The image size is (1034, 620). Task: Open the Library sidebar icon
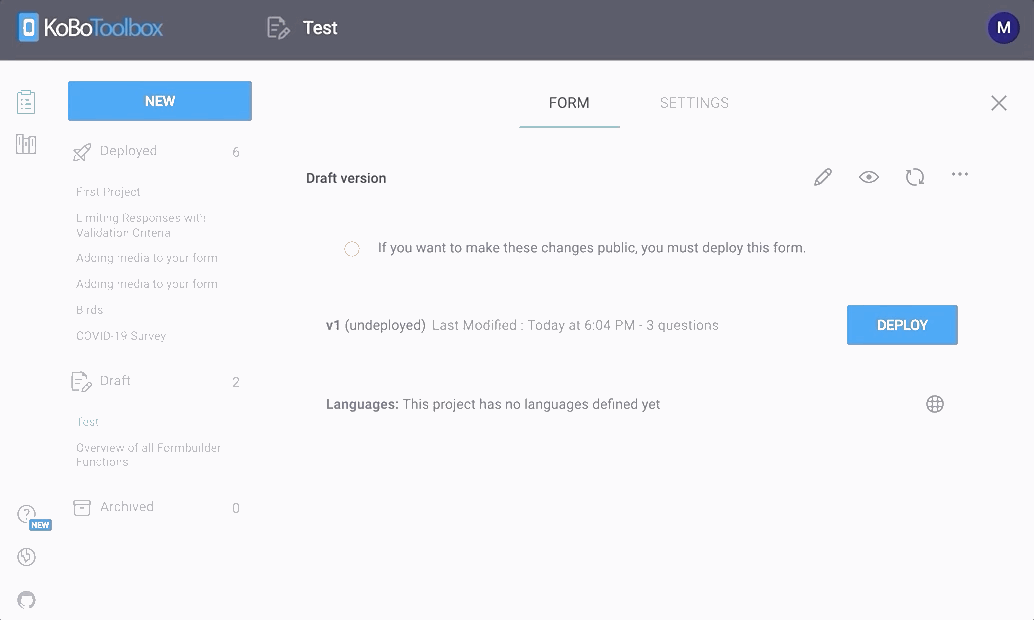pyautogui.click(x=26, y=145)
